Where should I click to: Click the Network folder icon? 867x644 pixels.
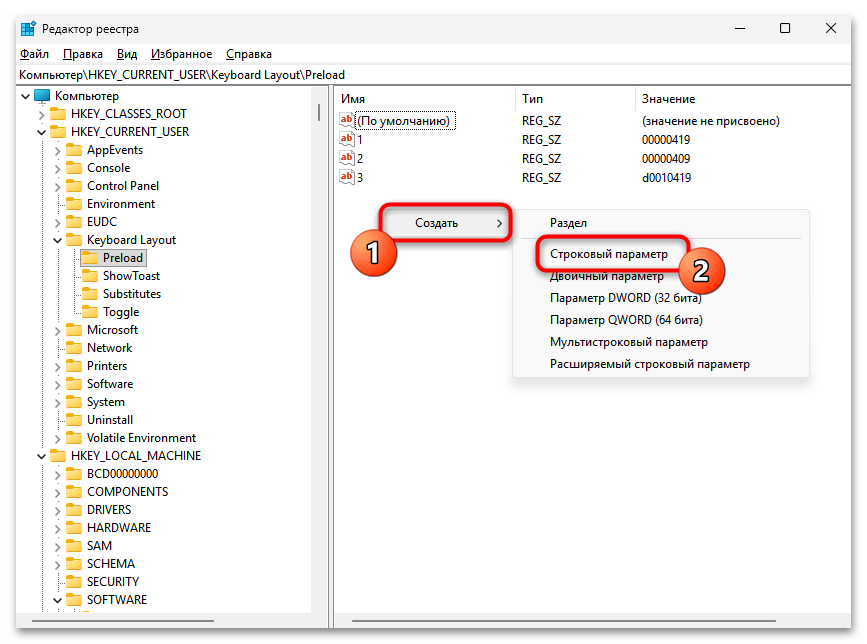click(74, 348)
